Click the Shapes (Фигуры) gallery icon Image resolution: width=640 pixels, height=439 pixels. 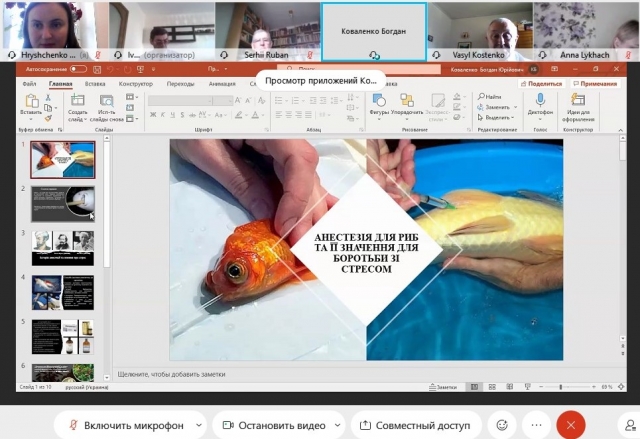coord(379,101)
